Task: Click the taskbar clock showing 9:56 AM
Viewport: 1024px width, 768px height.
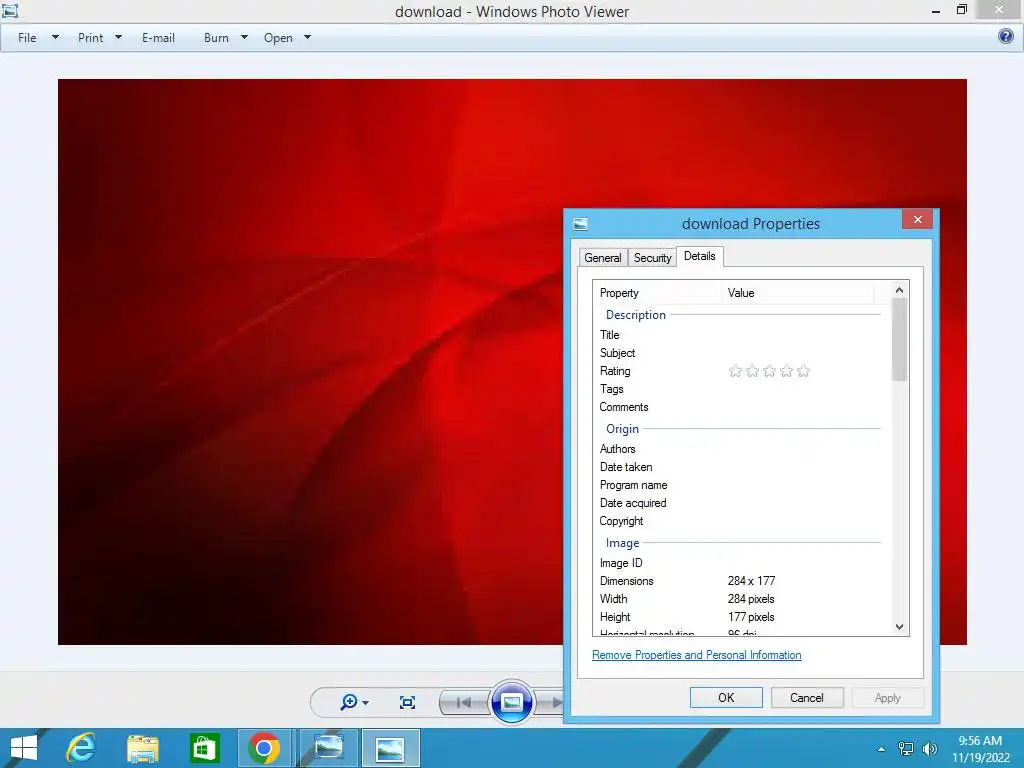Action: (980, 741)
